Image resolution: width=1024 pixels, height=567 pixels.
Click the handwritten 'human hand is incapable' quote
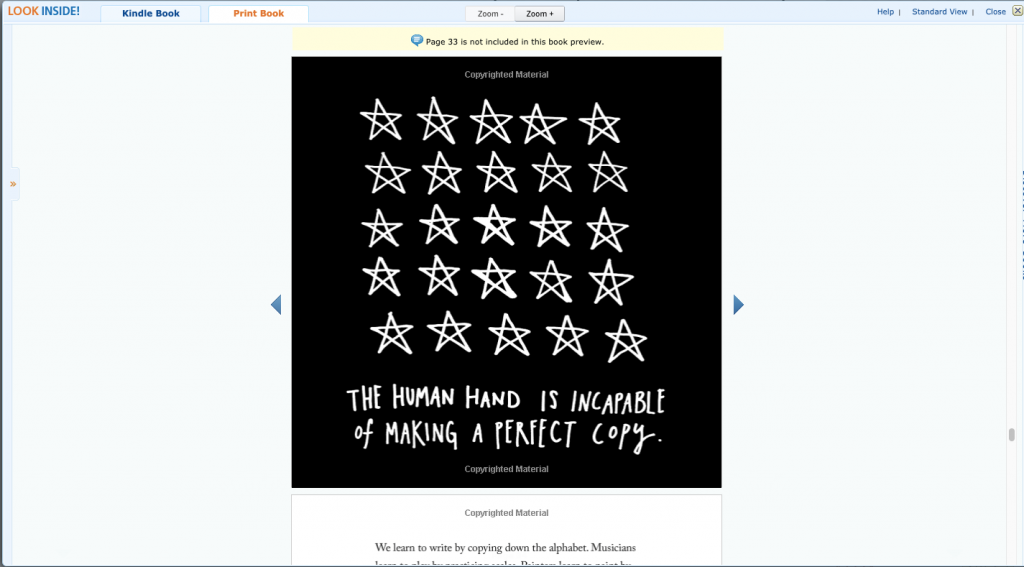506,417
